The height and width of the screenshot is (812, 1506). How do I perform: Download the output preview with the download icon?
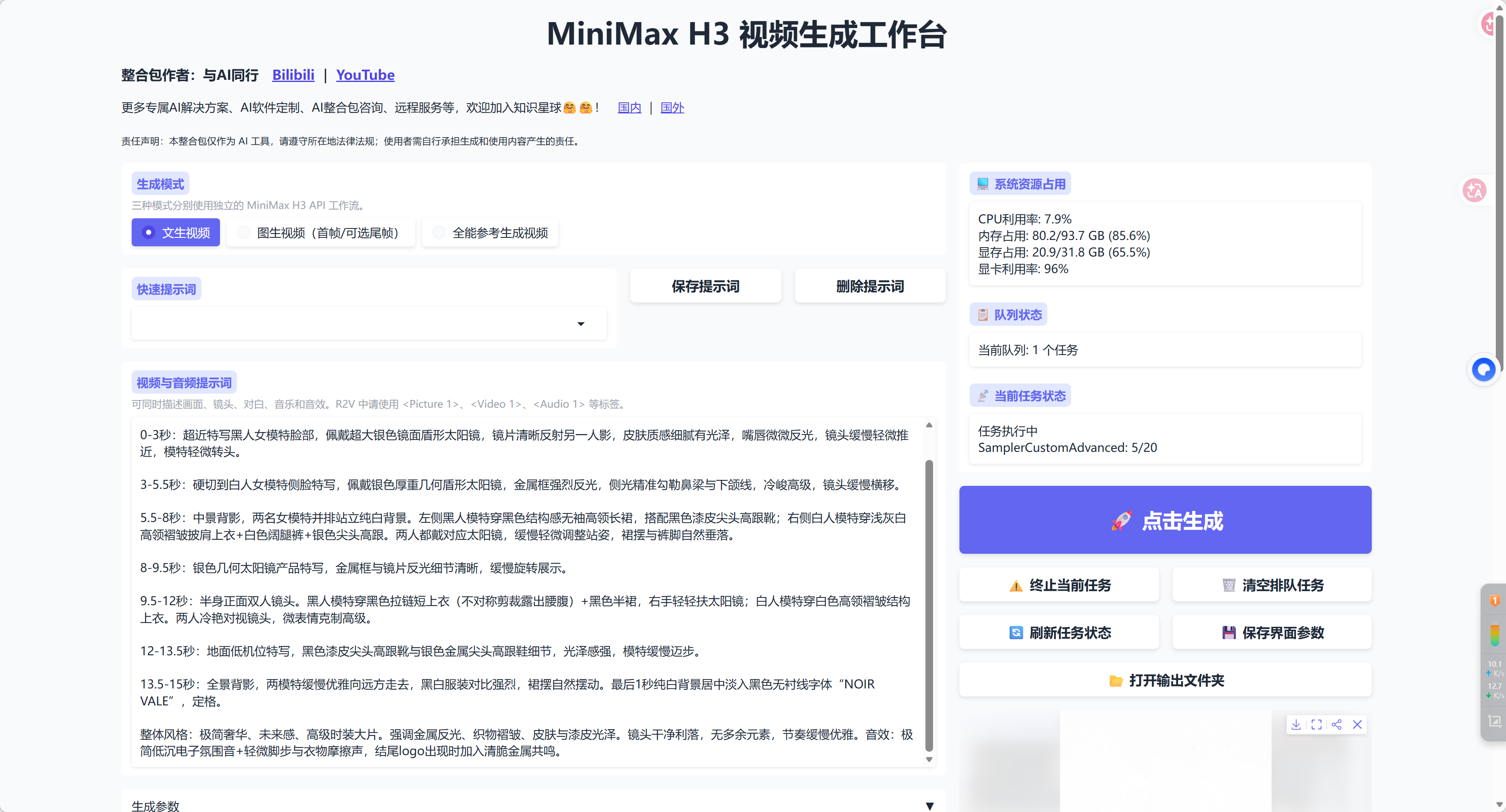pyautogui.click(x=1296, y=725)
